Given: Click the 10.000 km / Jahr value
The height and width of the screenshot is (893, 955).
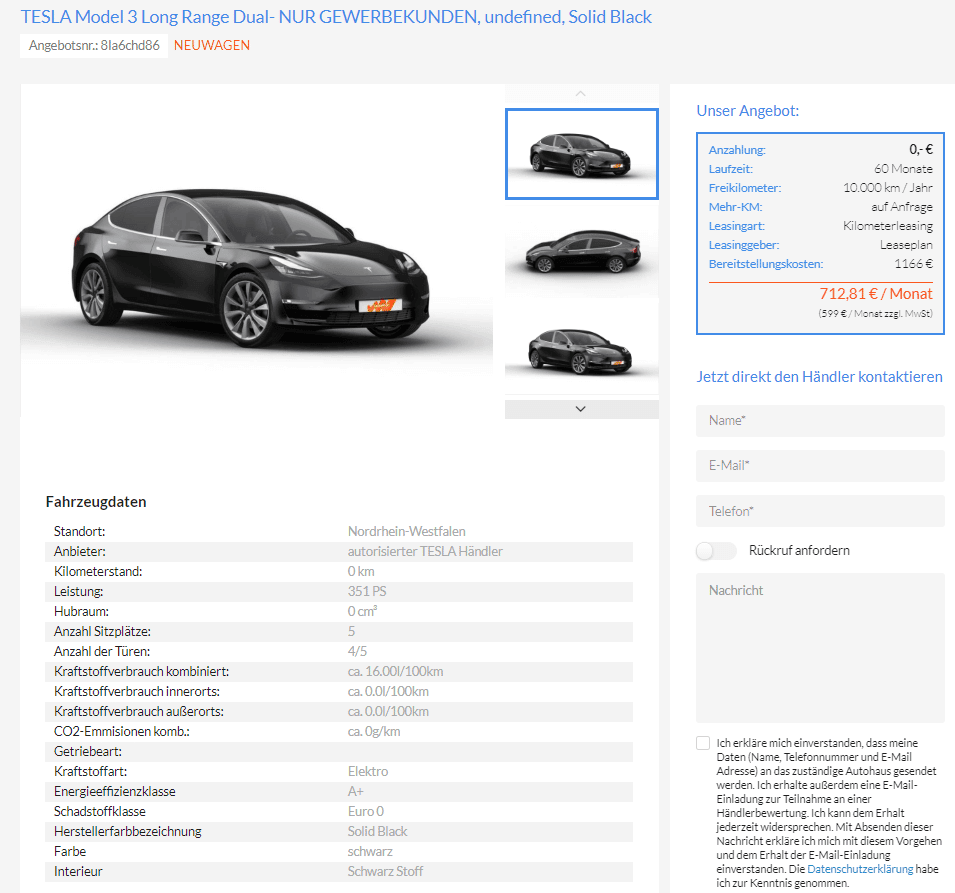Looking at the screenshot, I should [887, 188].
